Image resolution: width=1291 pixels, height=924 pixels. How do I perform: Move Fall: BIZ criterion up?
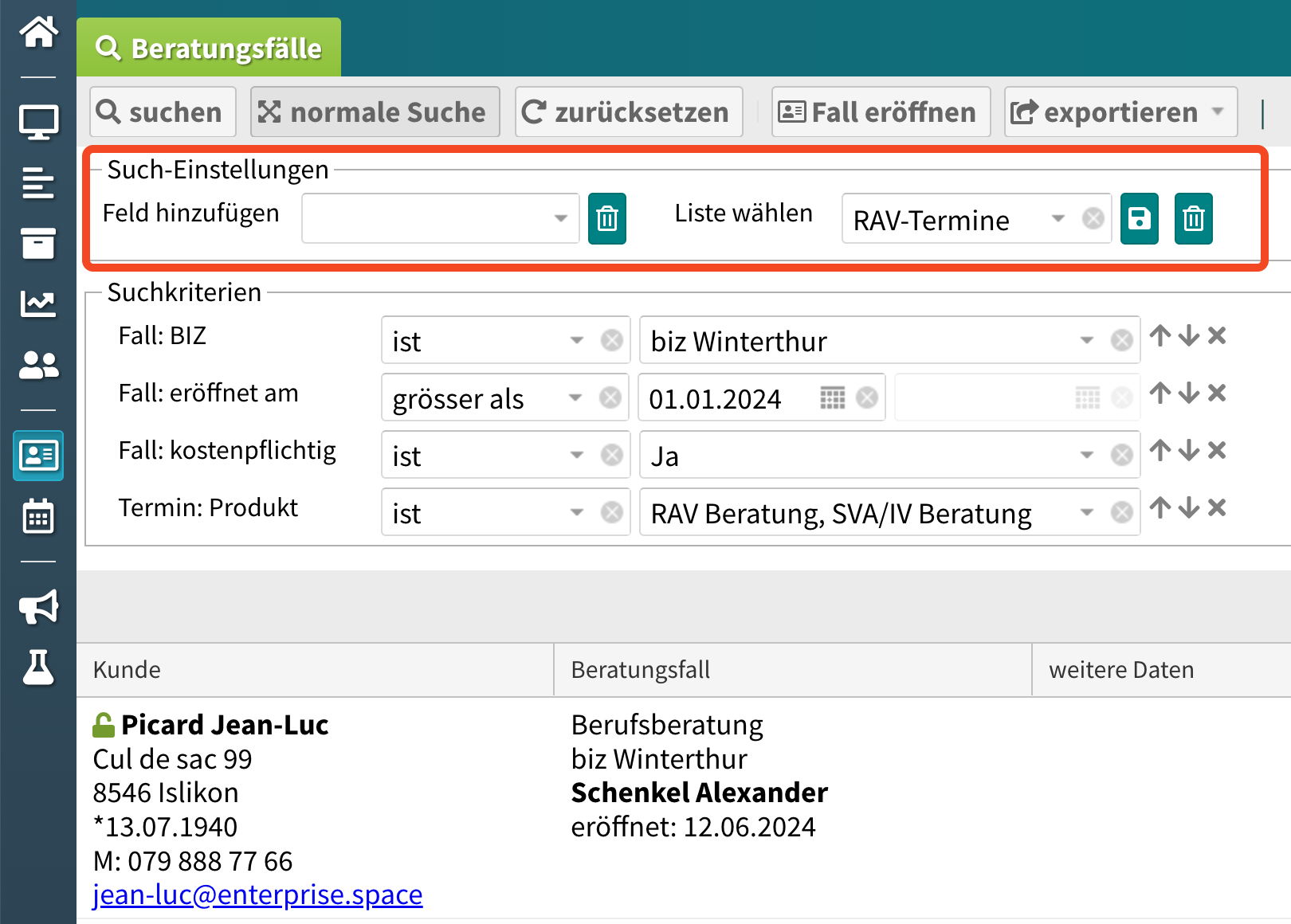click(x=1160, y=335)
